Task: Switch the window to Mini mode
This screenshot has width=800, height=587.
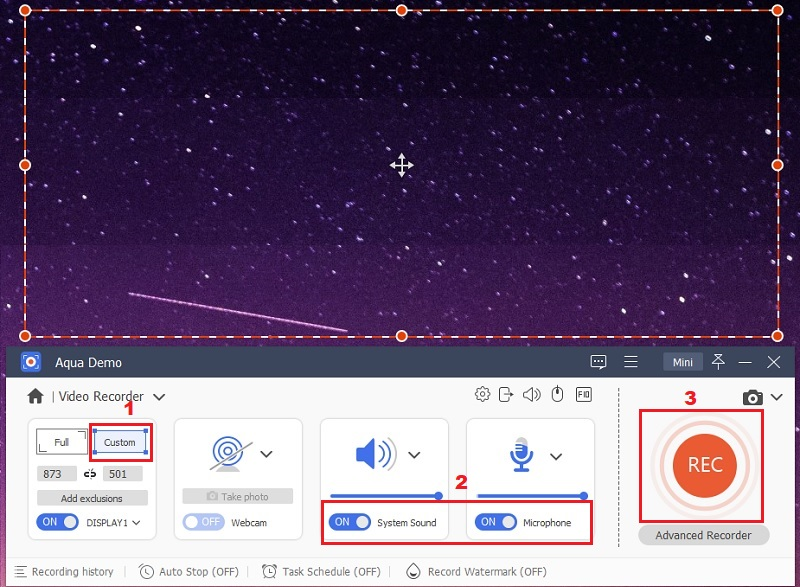Action: (683, 362)
